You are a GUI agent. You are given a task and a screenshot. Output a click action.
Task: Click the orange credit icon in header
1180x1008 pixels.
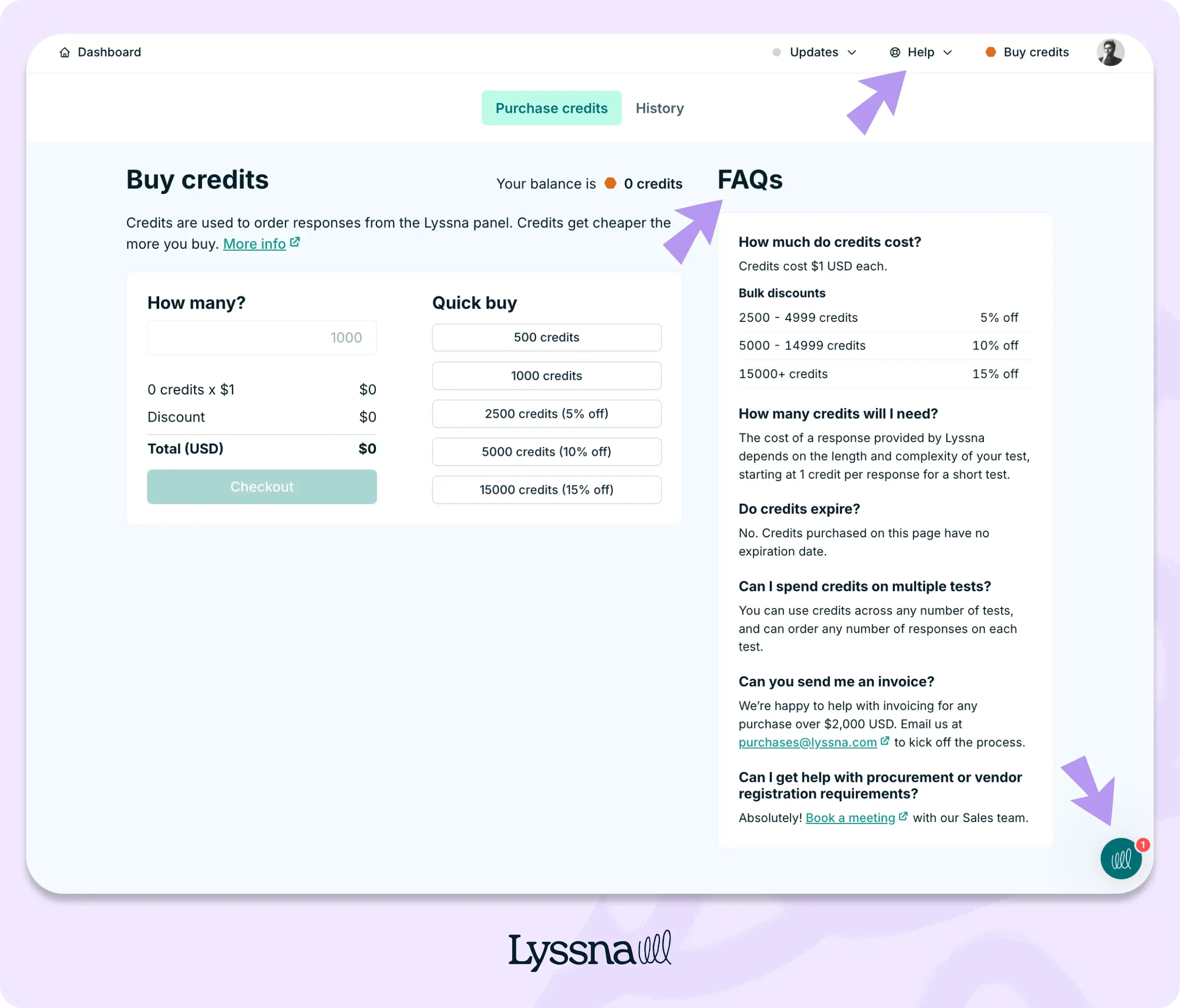pyautogui.click(x=990, y=52)
